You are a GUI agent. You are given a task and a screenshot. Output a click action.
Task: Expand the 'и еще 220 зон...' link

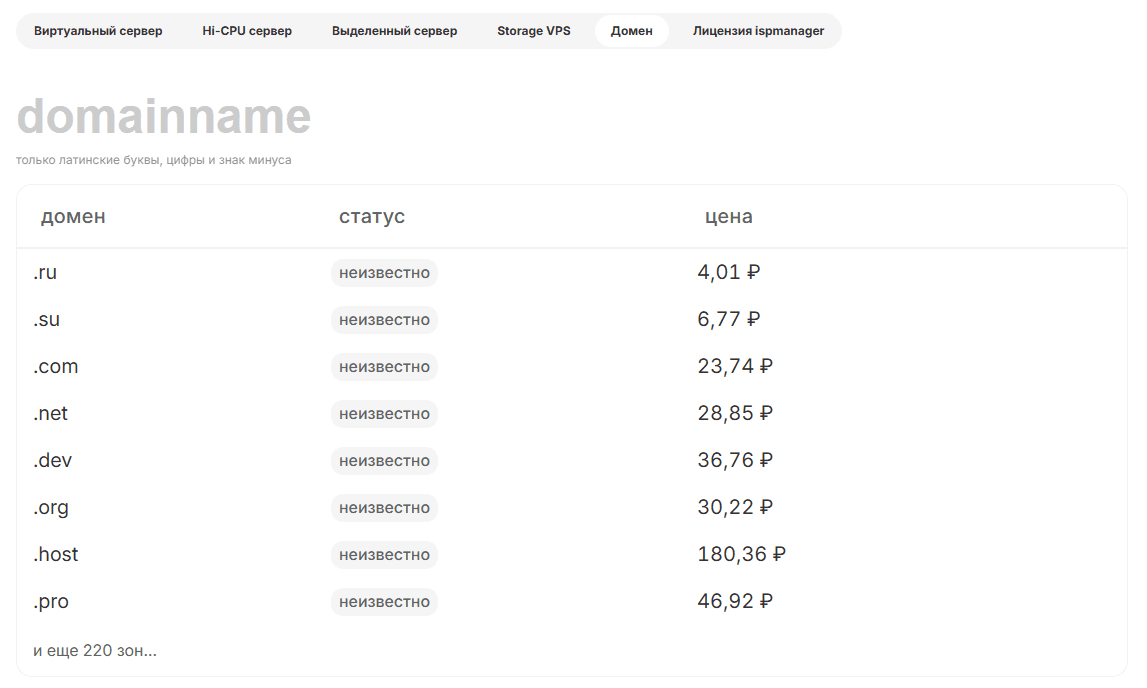click(x=95, y=651)
